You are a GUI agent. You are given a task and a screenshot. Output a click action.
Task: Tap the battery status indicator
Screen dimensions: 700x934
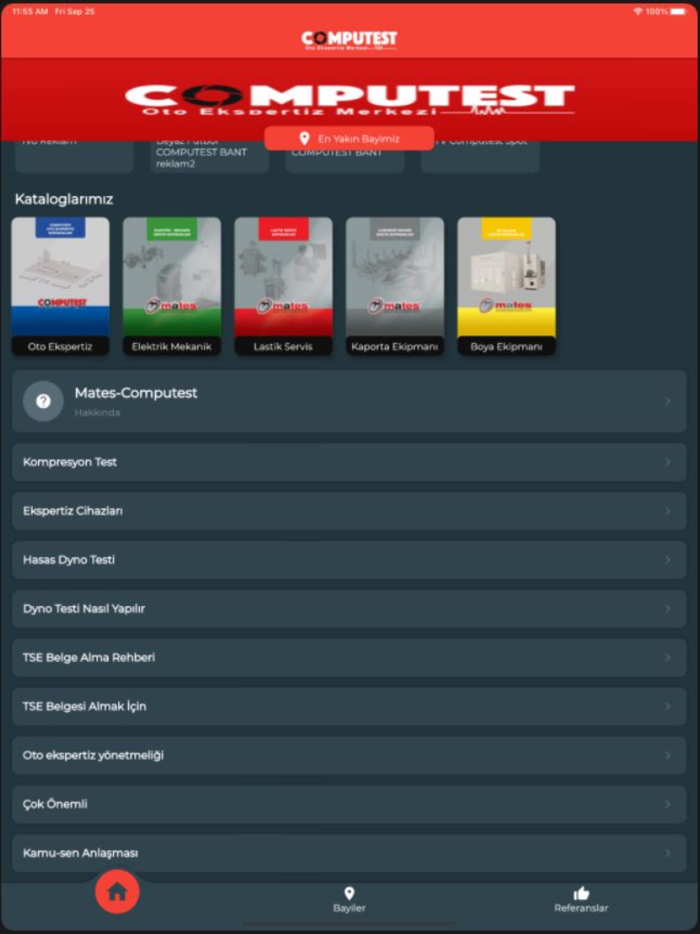pyautogui.click(x=679, y=11)
